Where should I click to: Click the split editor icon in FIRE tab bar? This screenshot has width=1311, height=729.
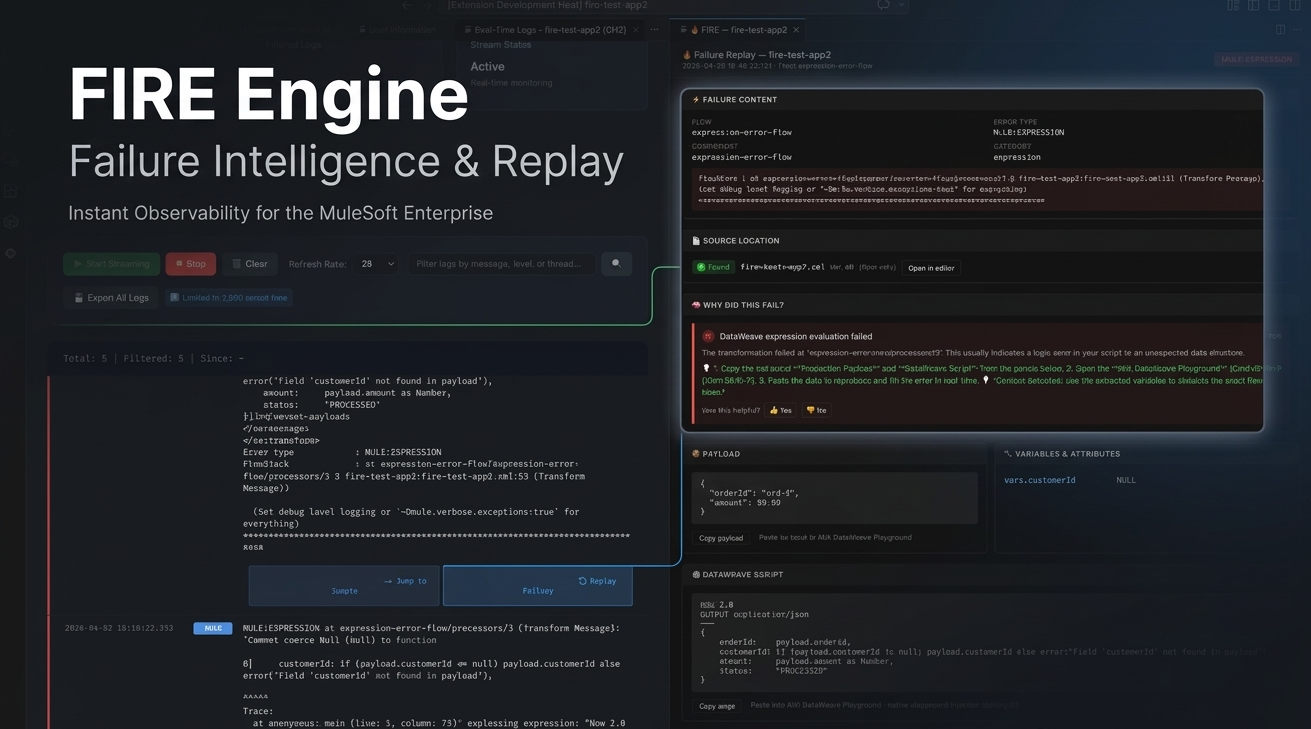pyautogui.click(x=1280, y=30)
